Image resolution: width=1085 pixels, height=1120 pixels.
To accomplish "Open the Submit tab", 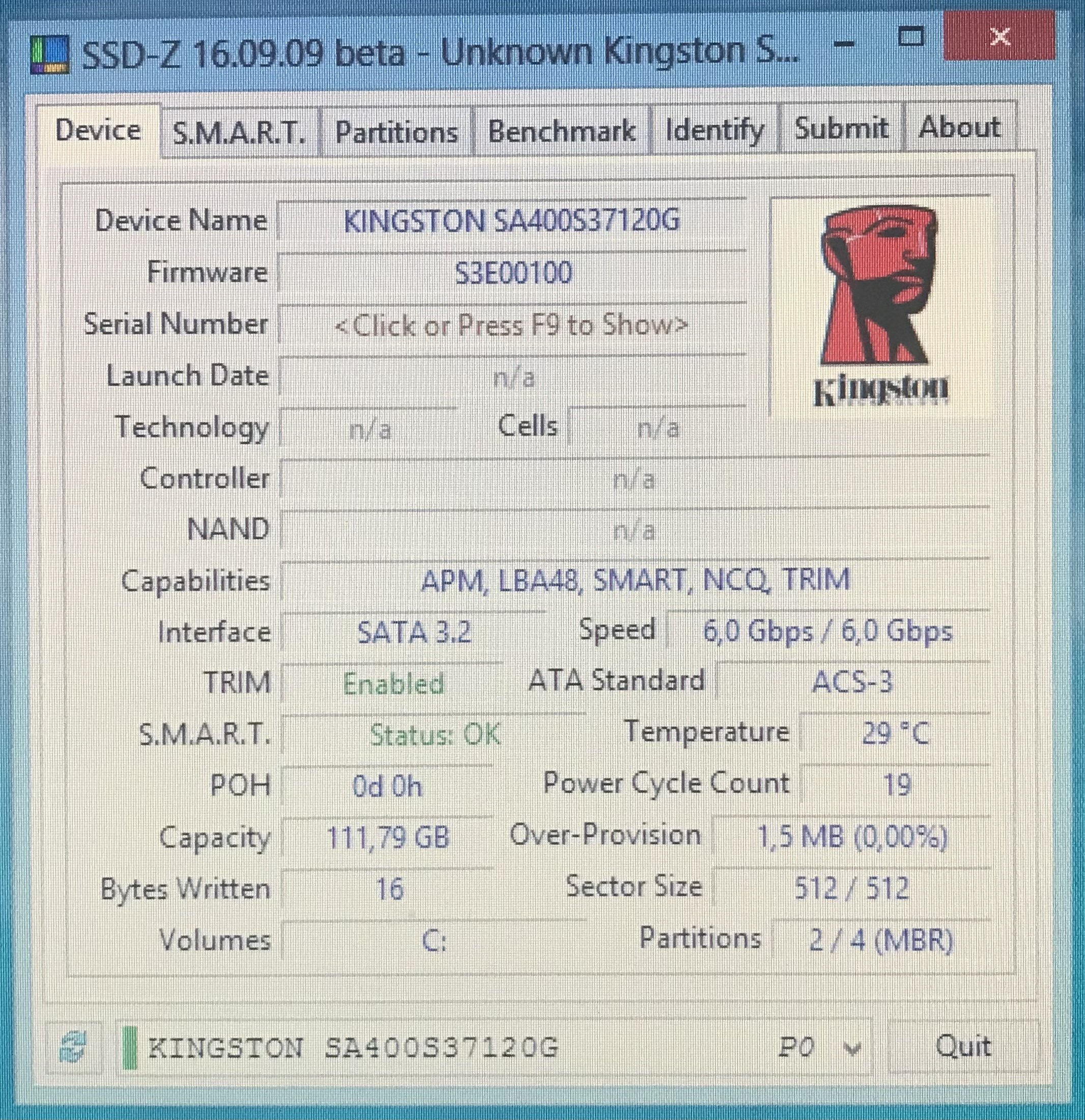I will click(x=842, y=129).
